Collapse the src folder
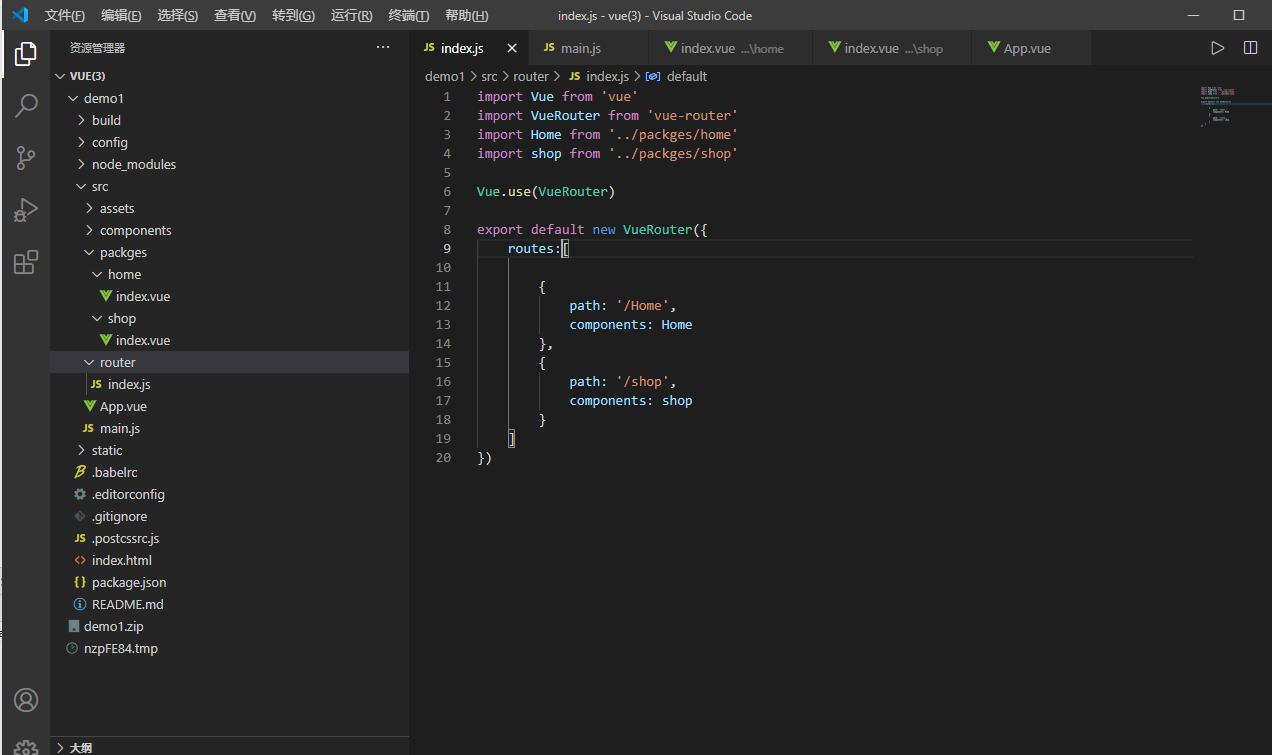 (229, 186)
